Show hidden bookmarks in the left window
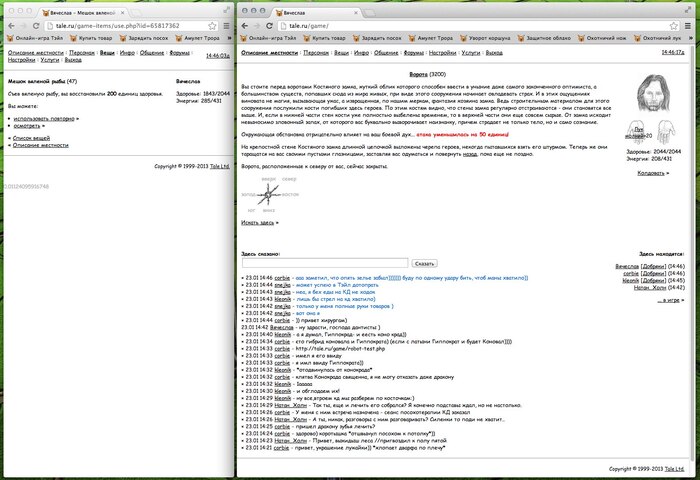Screen dimensions: 700x480 pos(229,38)
